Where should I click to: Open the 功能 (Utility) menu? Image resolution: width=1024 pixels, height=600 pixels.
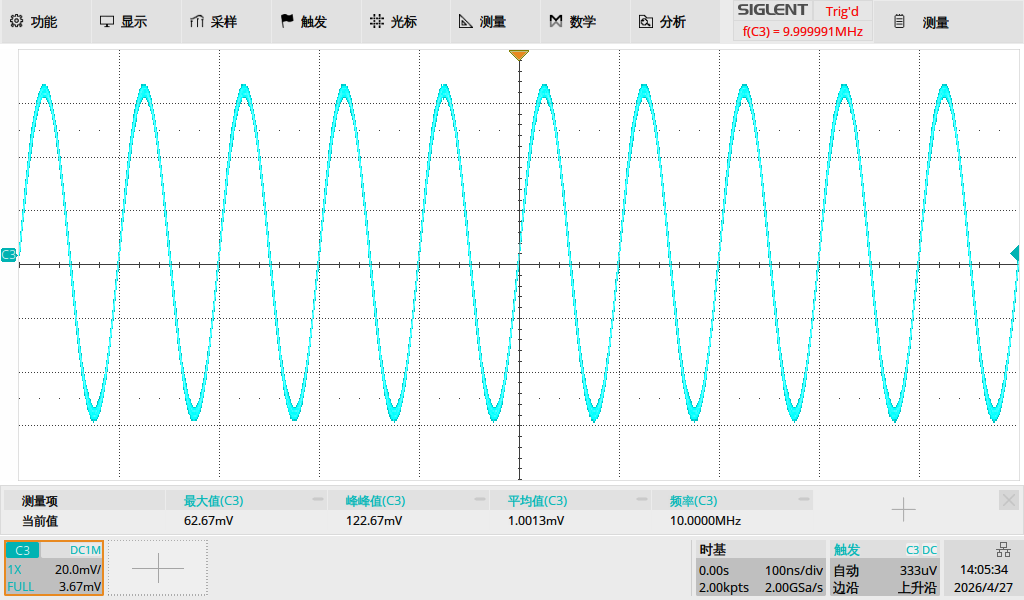coord(34,22)
